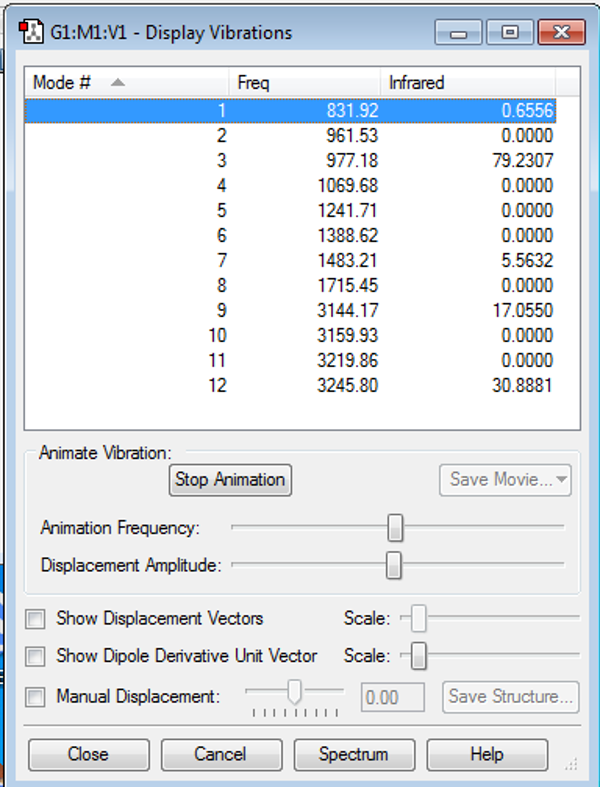This screenshot has width=600, height=787.
Task: Click the Close button at bottom
Action: (x=89, y=754)
